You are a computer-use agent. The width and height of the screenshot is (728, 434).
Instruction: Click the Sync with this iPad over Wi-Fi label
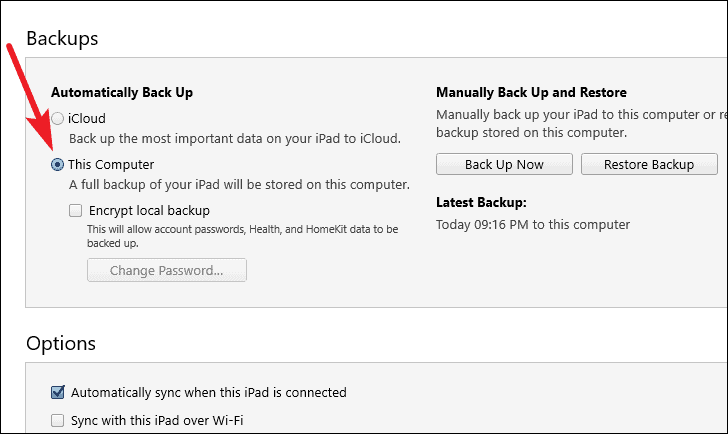click(157, 421)
